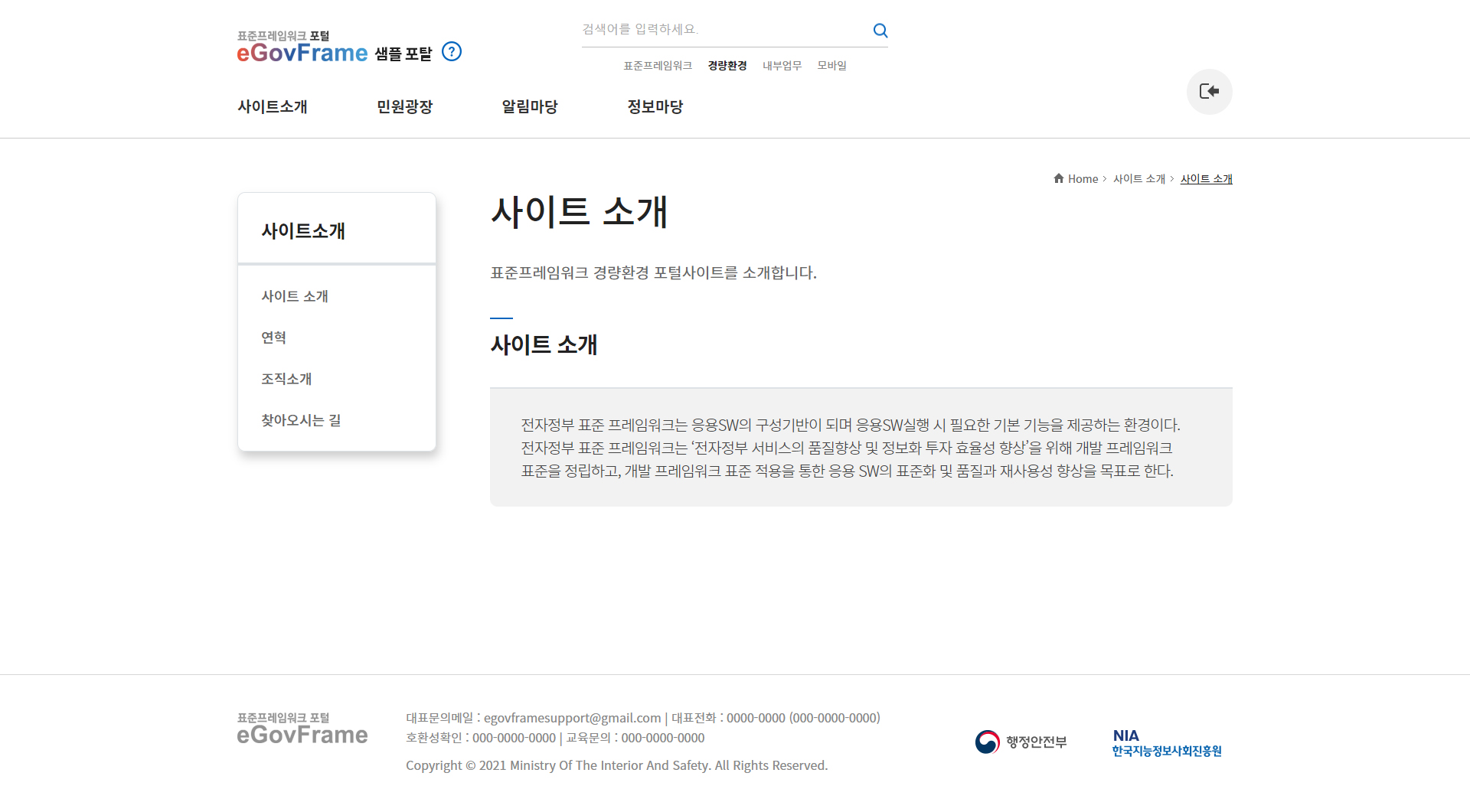Click the gray eGovFrame footer logo
The width and height of the screenshot is (1470, 812).
click(302, 729)
